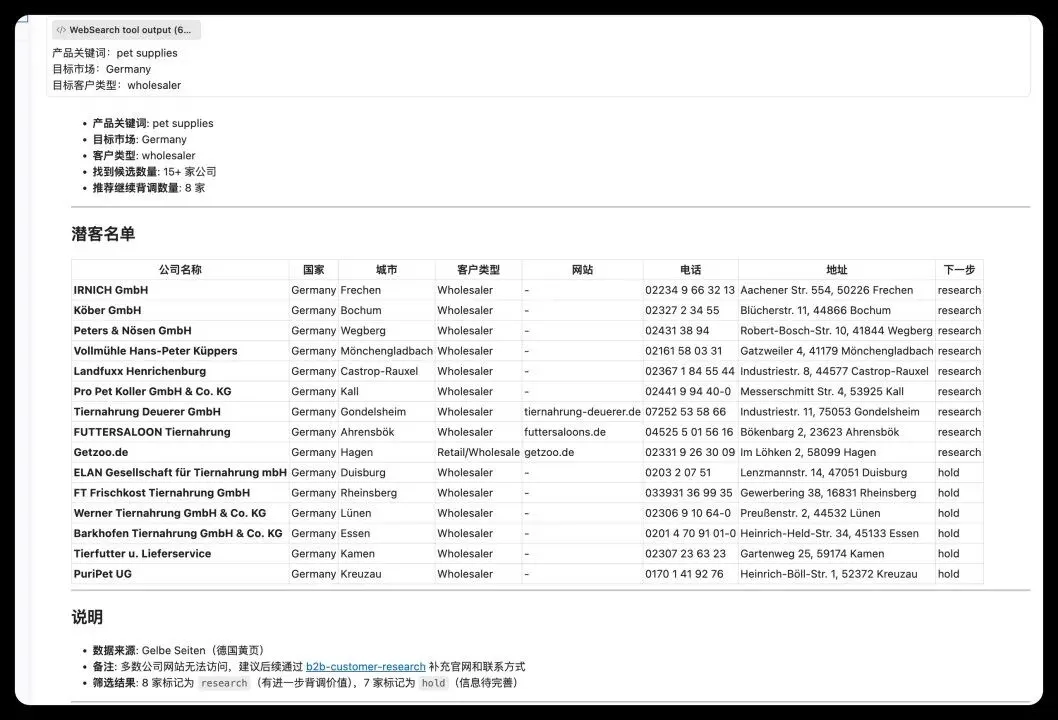Click the research code tag in 筛选结果

point(225,683)
